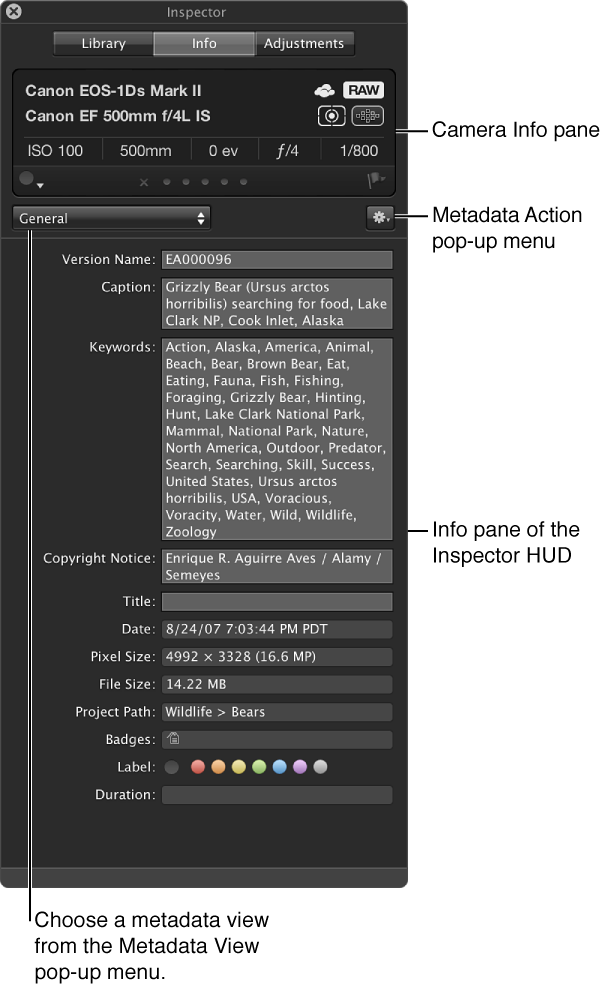Viewport: 616px width, 990px height.
Task: Open the color label dropdown in Camera Info pane
Action: (30, 180)
